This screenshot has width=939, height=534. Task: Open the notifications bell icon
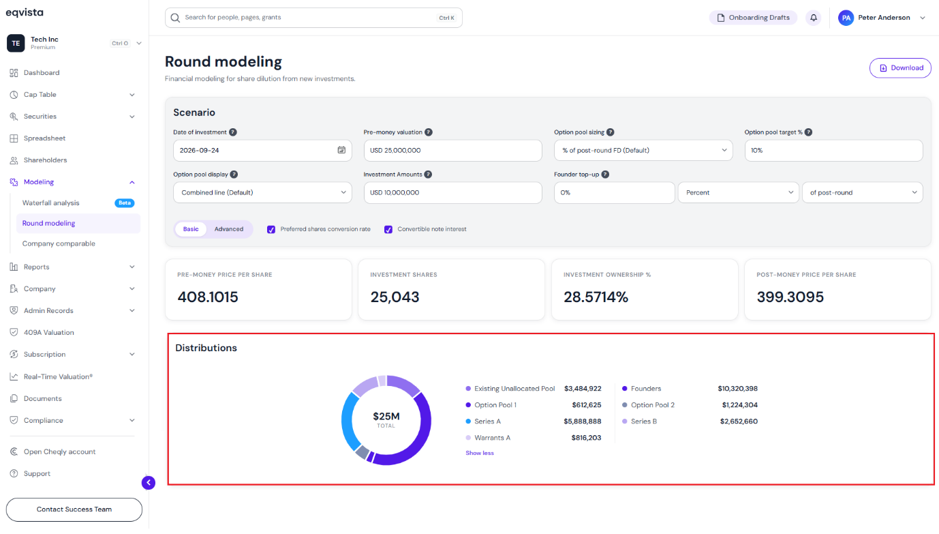[813, 18]
